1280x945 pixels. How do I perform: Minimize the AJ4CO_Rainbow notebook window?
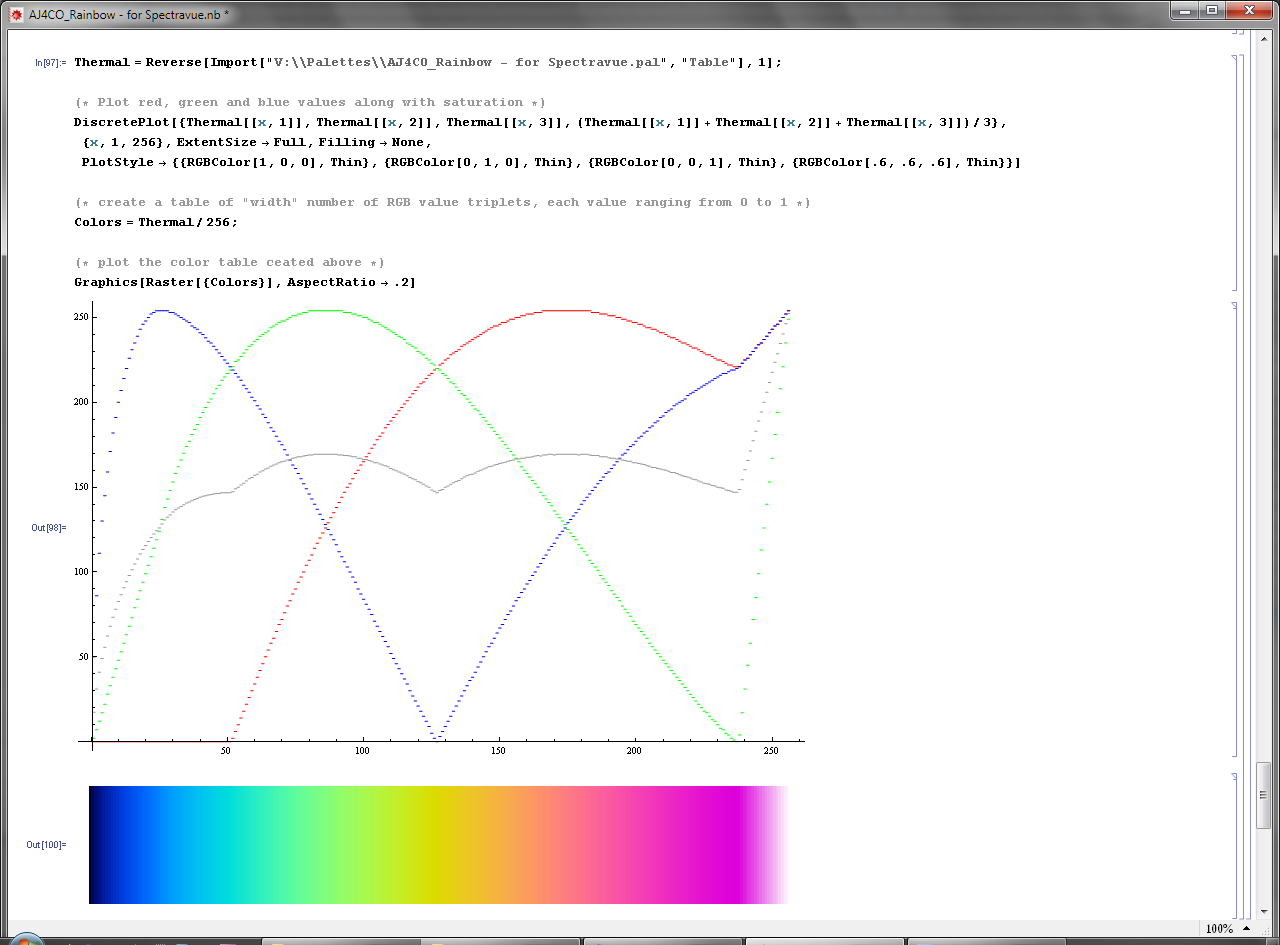click(1186, 11)
